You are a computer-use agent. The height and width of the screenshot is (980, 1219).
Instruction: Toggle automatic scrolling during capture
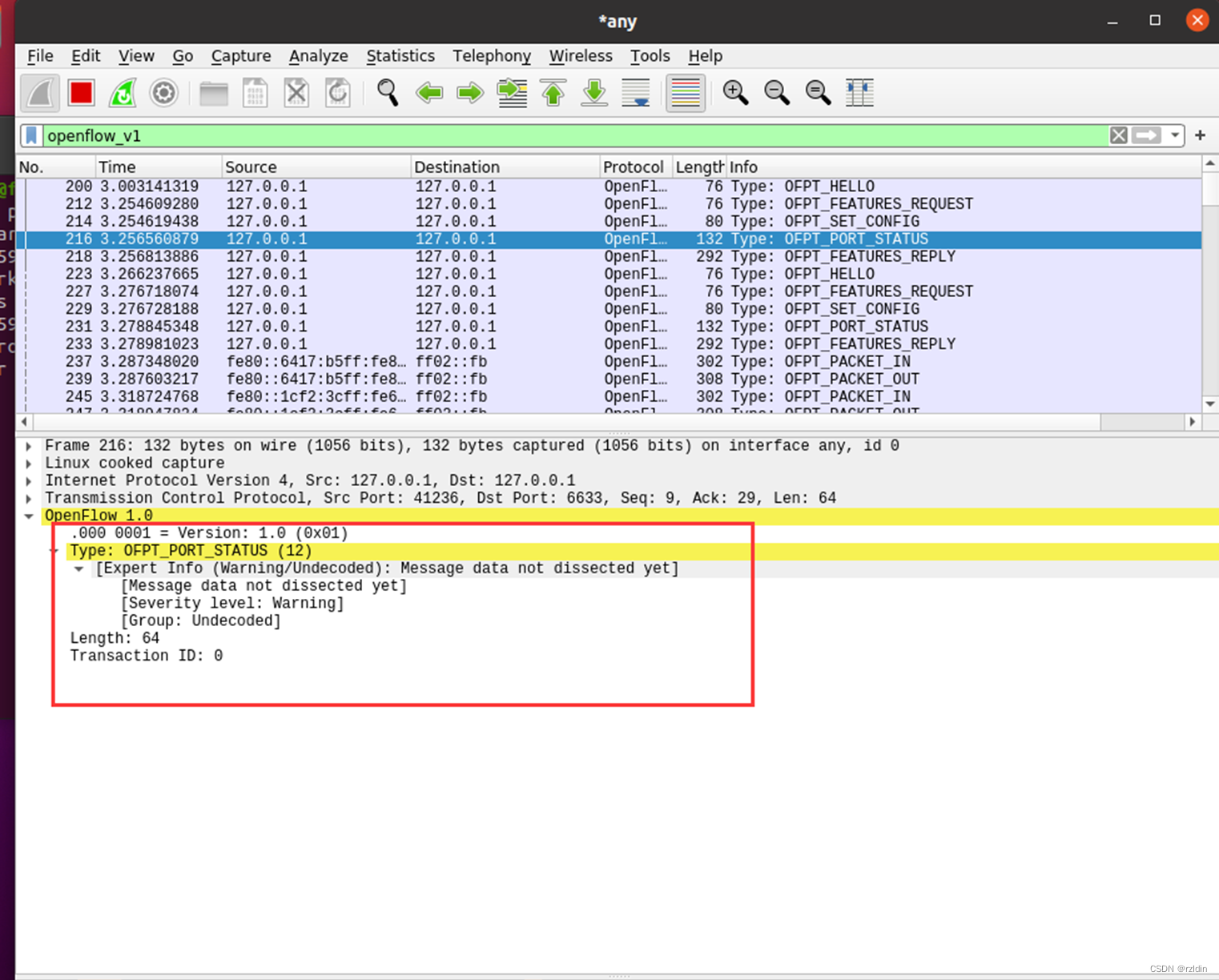[635, 93]
